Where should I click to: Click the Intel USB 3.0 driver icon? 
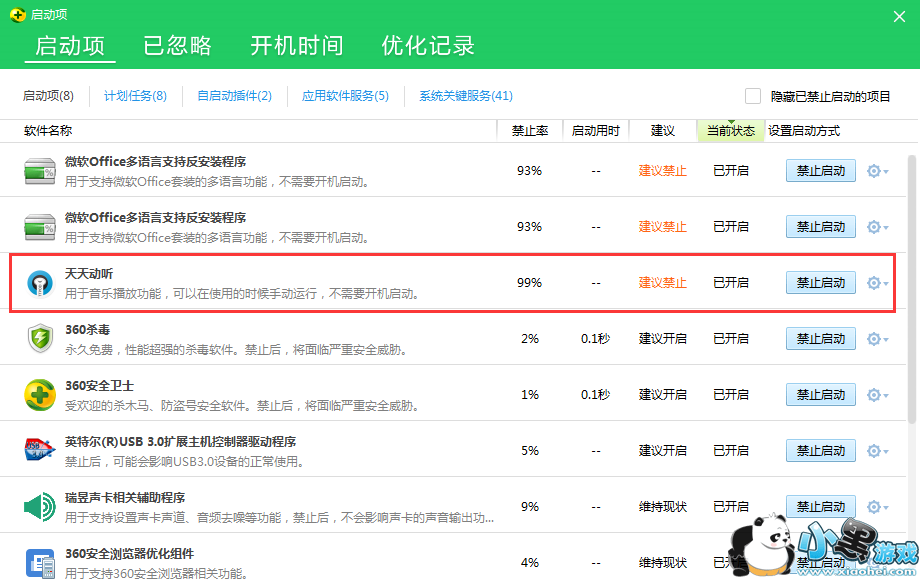coord(39,451)
